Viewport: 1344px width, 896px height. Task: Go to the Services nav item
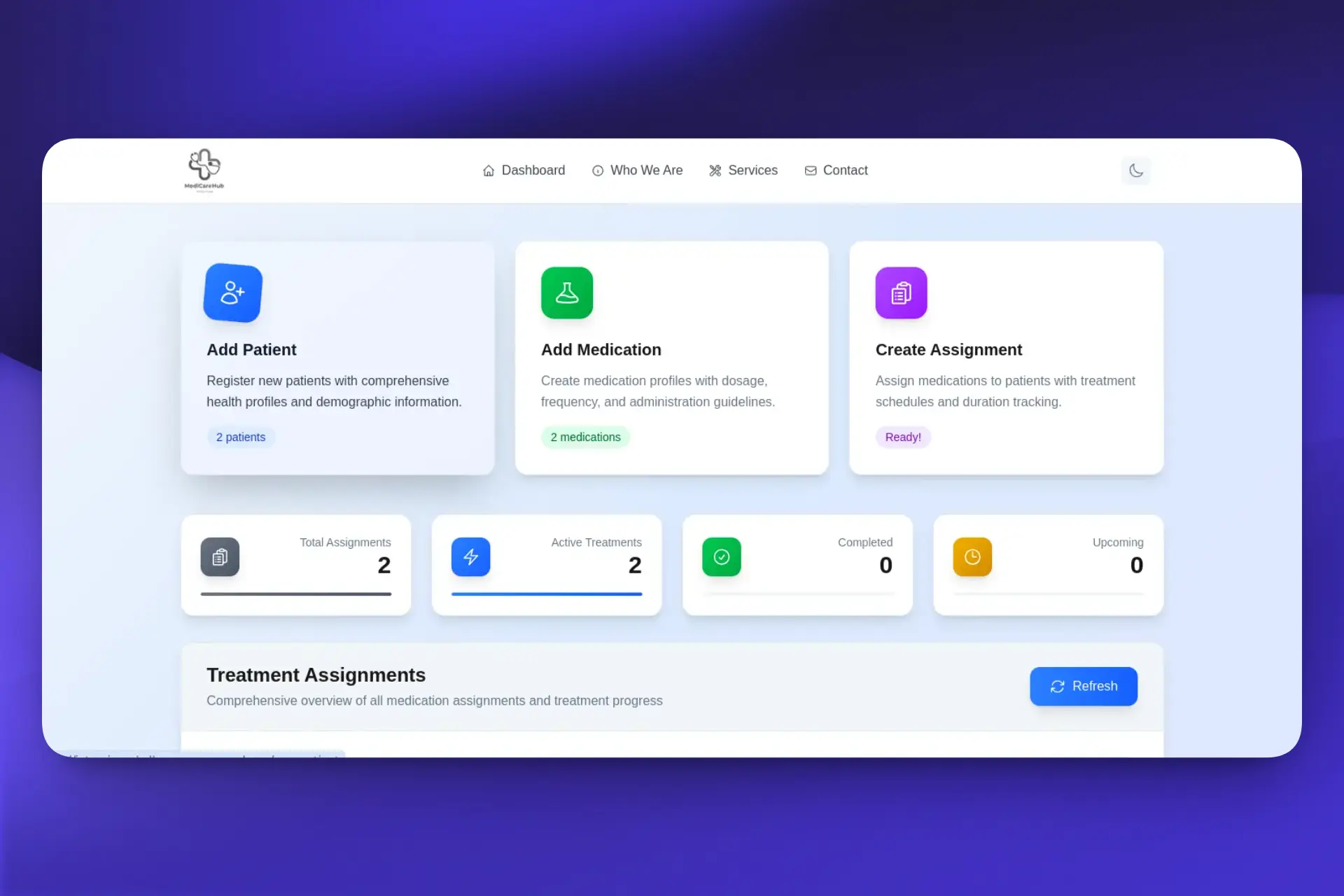[743, 170]
